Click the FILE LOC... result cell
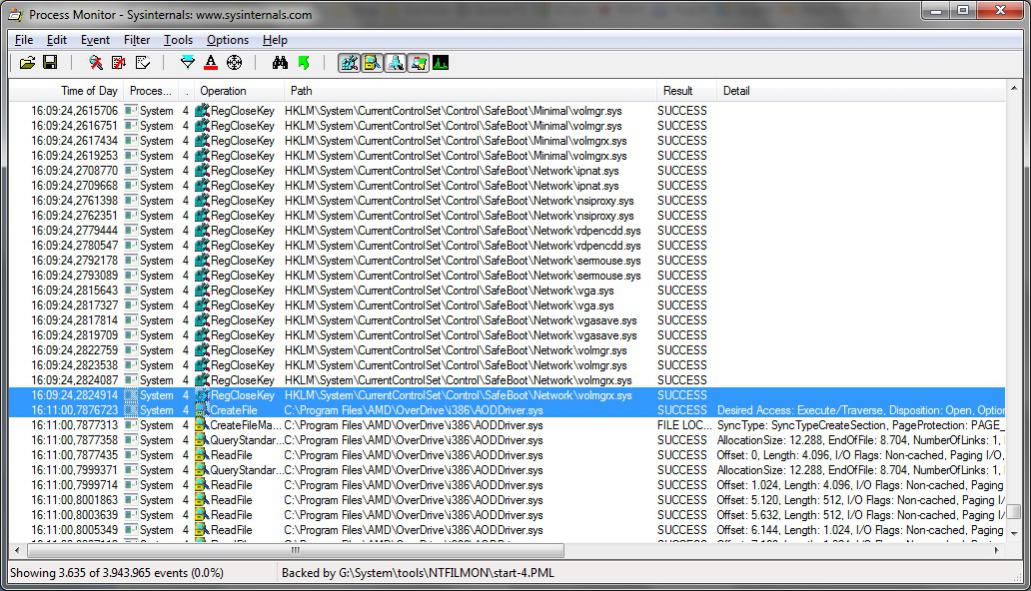Screen dimensions: 1031x591 pos(684,425)
